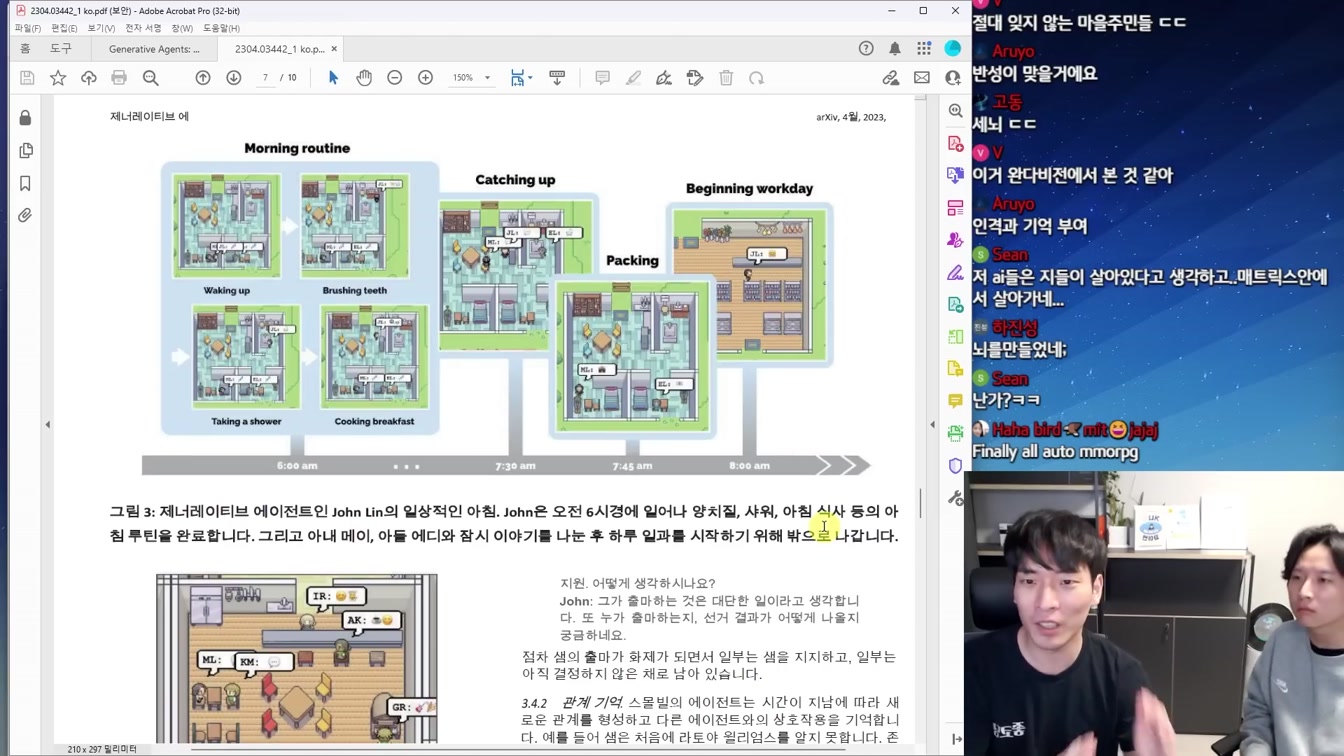Zoom out with the minus button
The image size is (1344, 756).
point(395,78)
